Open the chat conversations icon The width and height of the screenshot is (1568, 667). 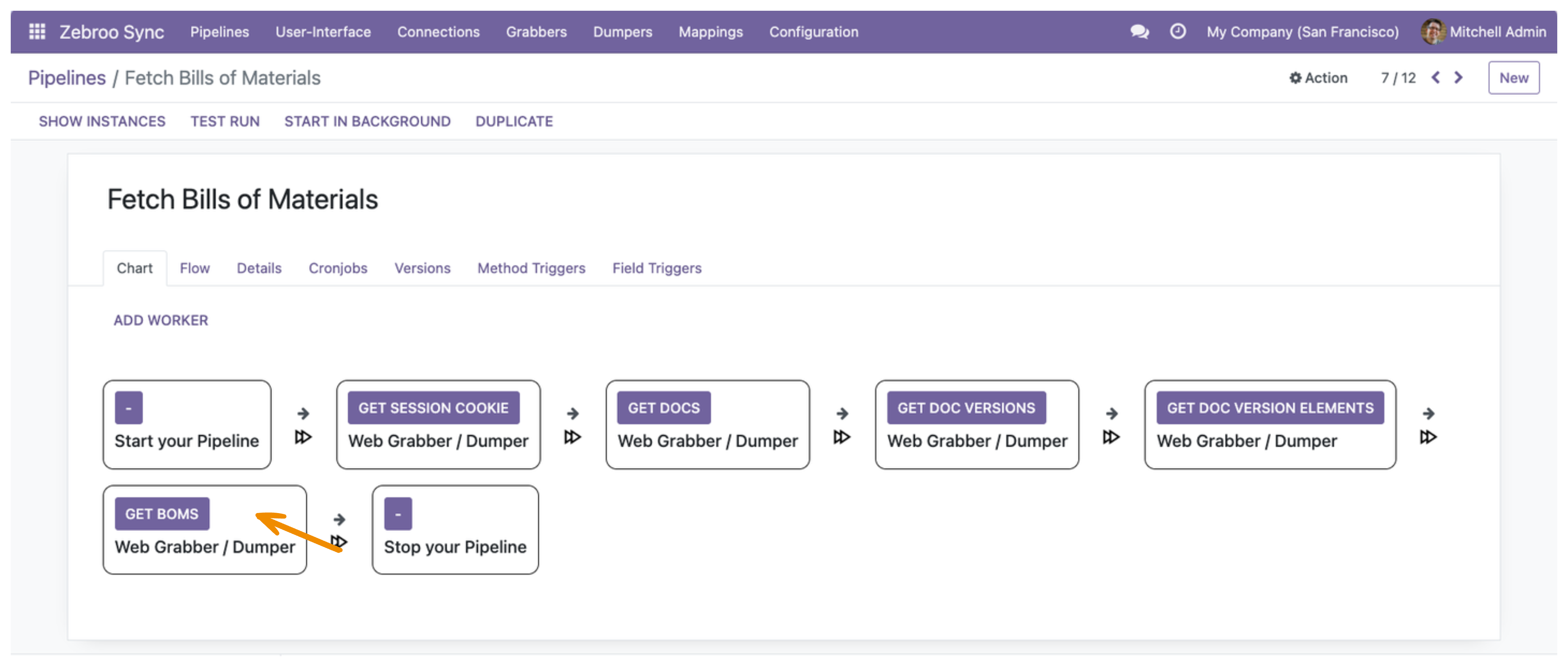(x=1139, y=32)
